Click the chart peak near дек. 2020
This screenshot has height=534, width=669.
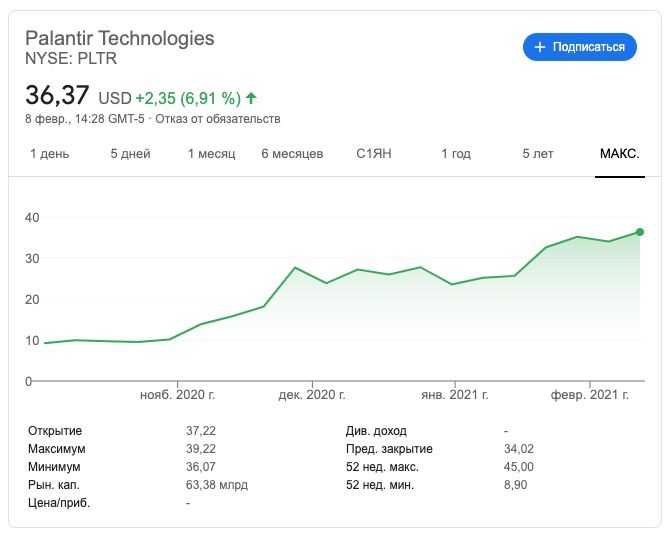[295, 268]
